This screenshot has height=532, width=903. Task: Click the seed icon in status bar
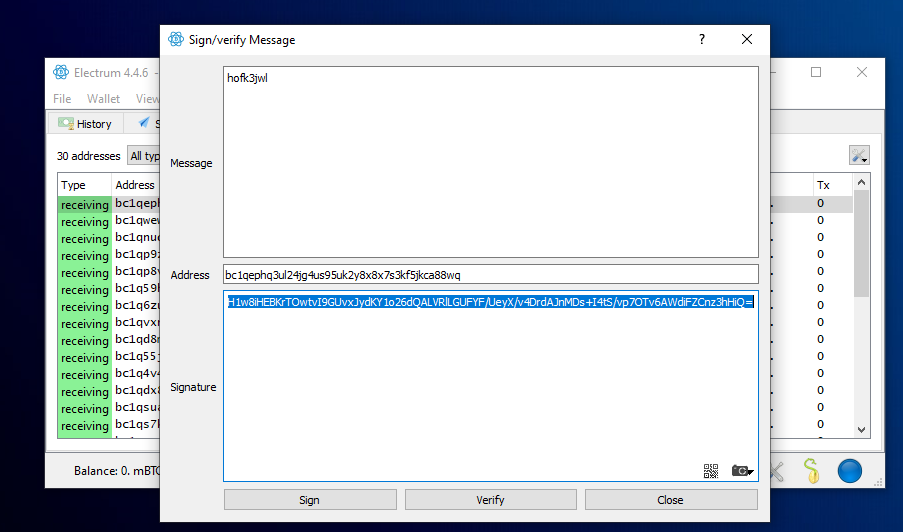coord(812,470)
